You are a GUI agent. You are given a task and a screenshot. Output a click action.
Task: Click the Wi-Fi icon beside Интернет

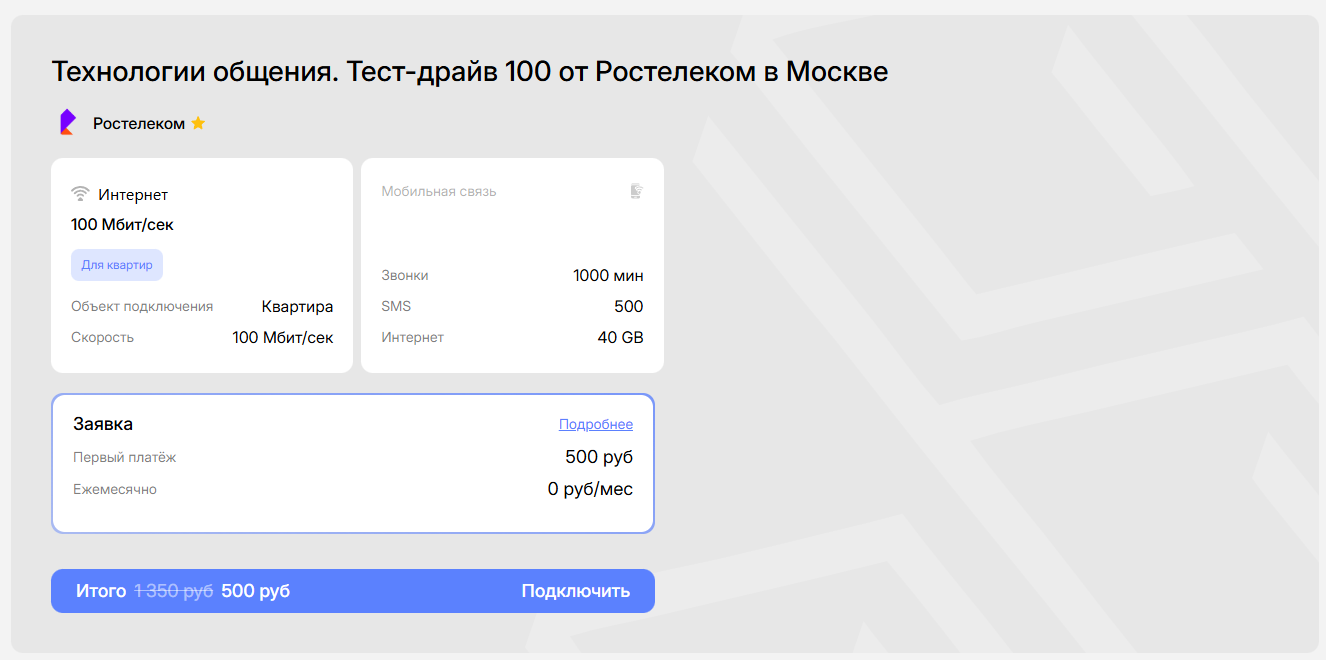tap(80, 194)
